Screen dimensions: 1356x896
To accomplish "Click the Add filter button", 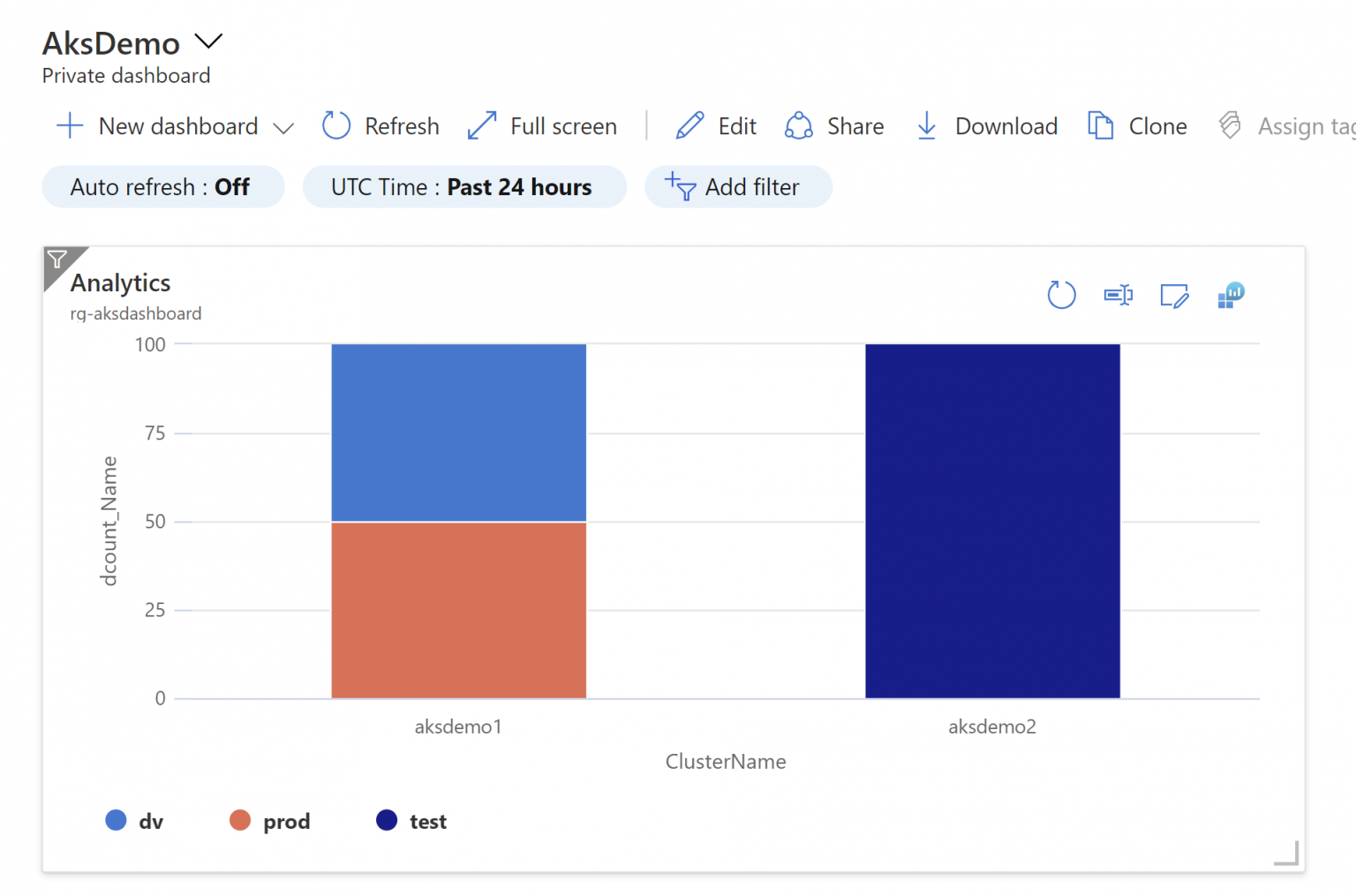I will (x=738, y=186).
